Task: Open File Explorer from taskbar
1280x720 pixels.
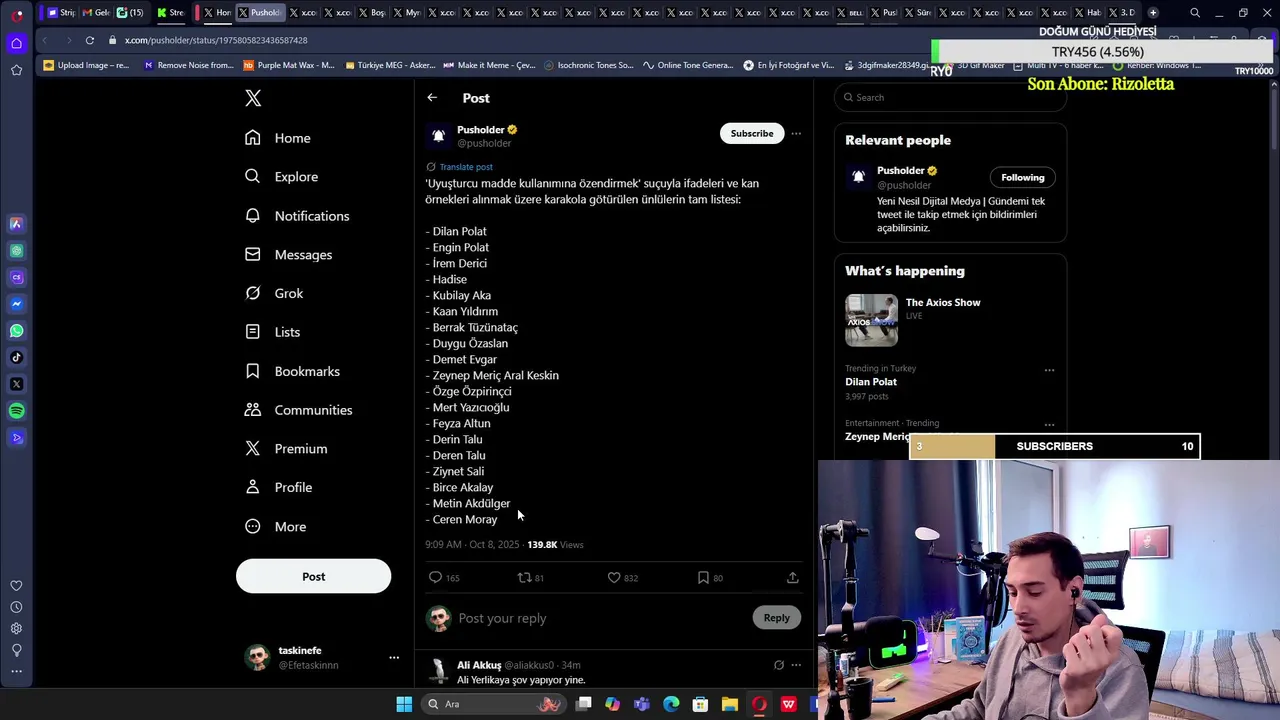Action: point(730,704)
